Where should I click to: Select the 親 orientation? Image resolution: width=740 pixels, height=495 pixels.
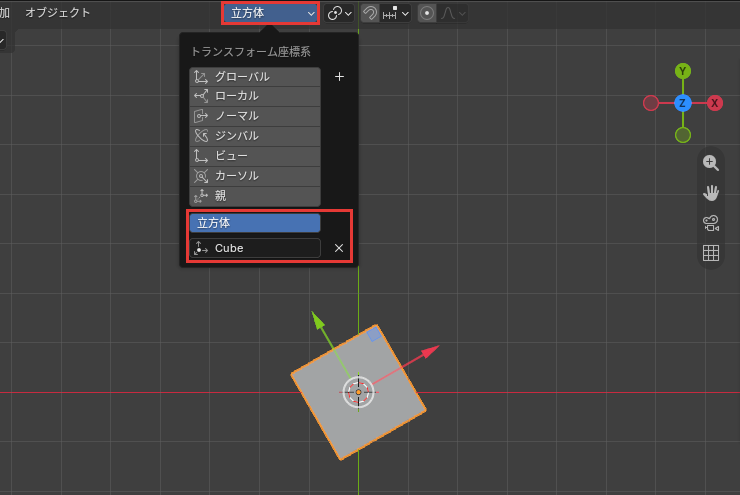[x=255, y=196]
